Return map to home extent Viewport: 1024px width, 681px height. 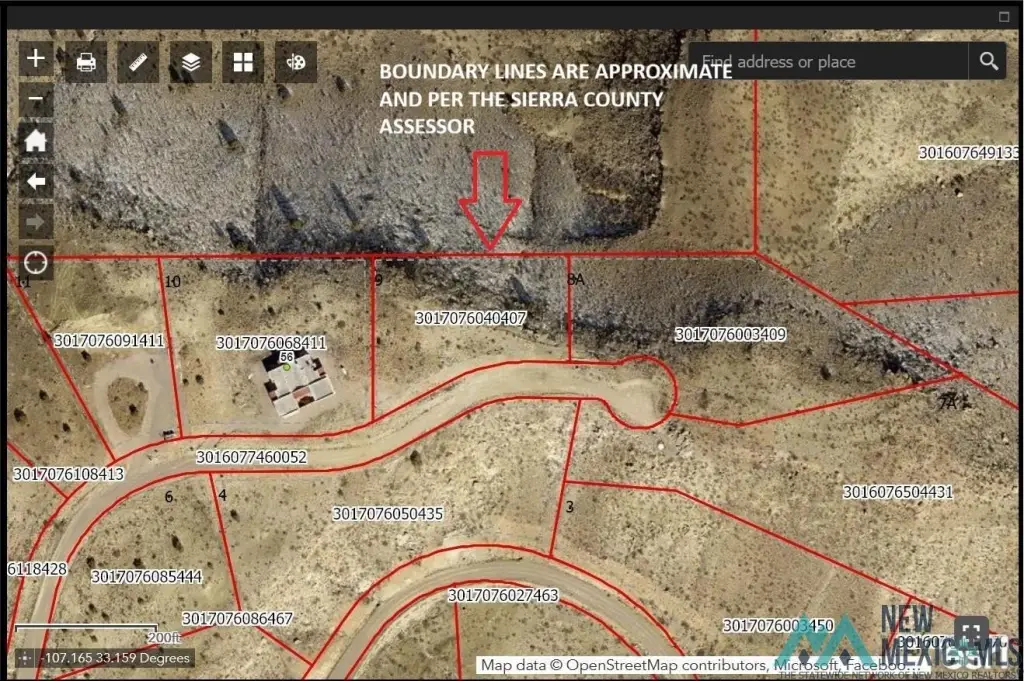click(x=36, y=140)
